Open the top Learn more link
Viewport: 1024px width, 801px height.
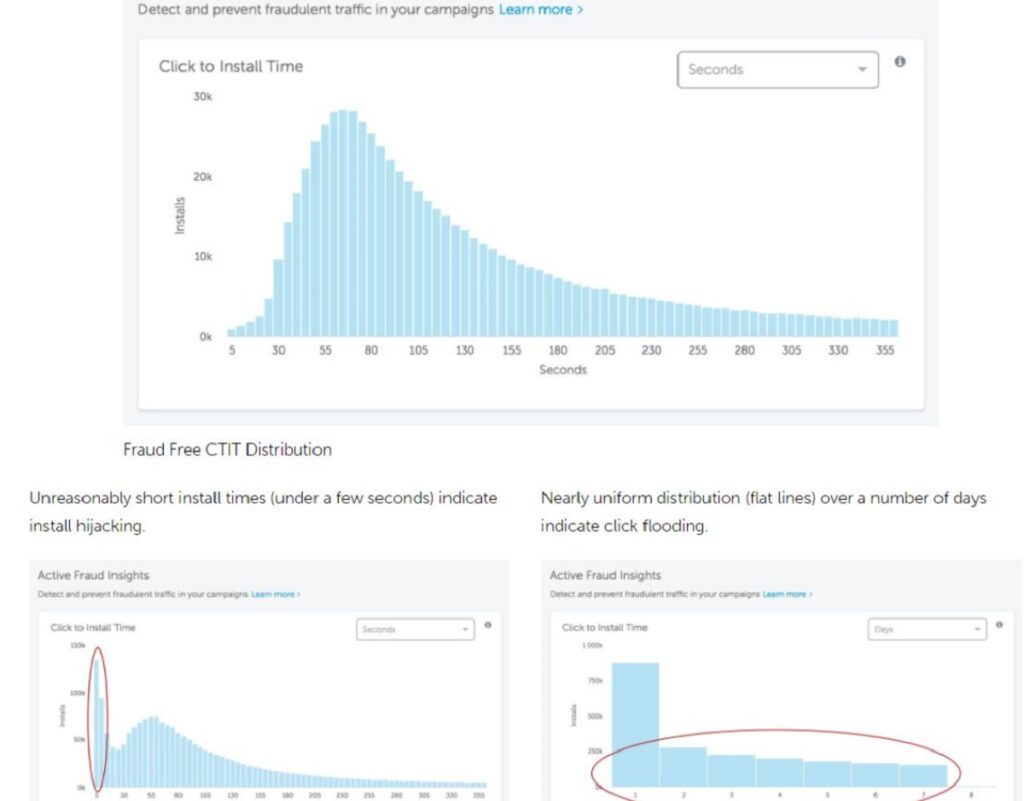pyautogui.click(x=541, y=10)
